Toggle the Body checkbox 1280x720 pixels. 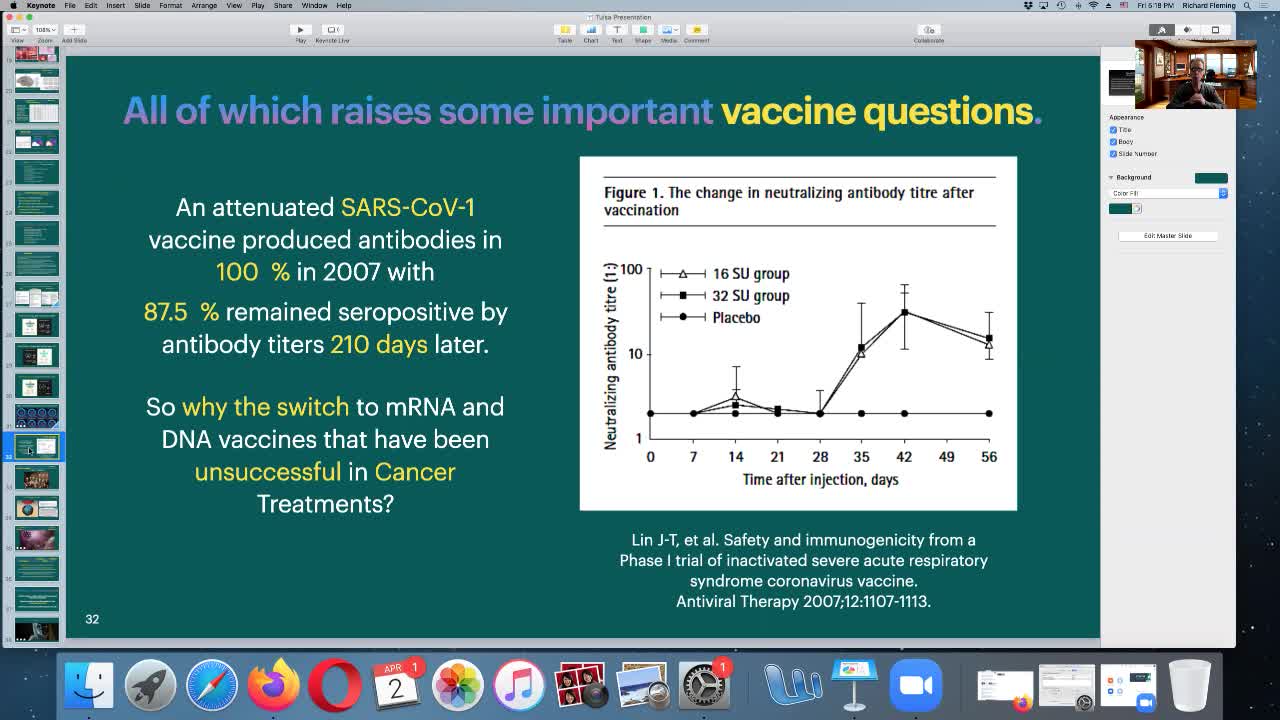[1113, 142]
